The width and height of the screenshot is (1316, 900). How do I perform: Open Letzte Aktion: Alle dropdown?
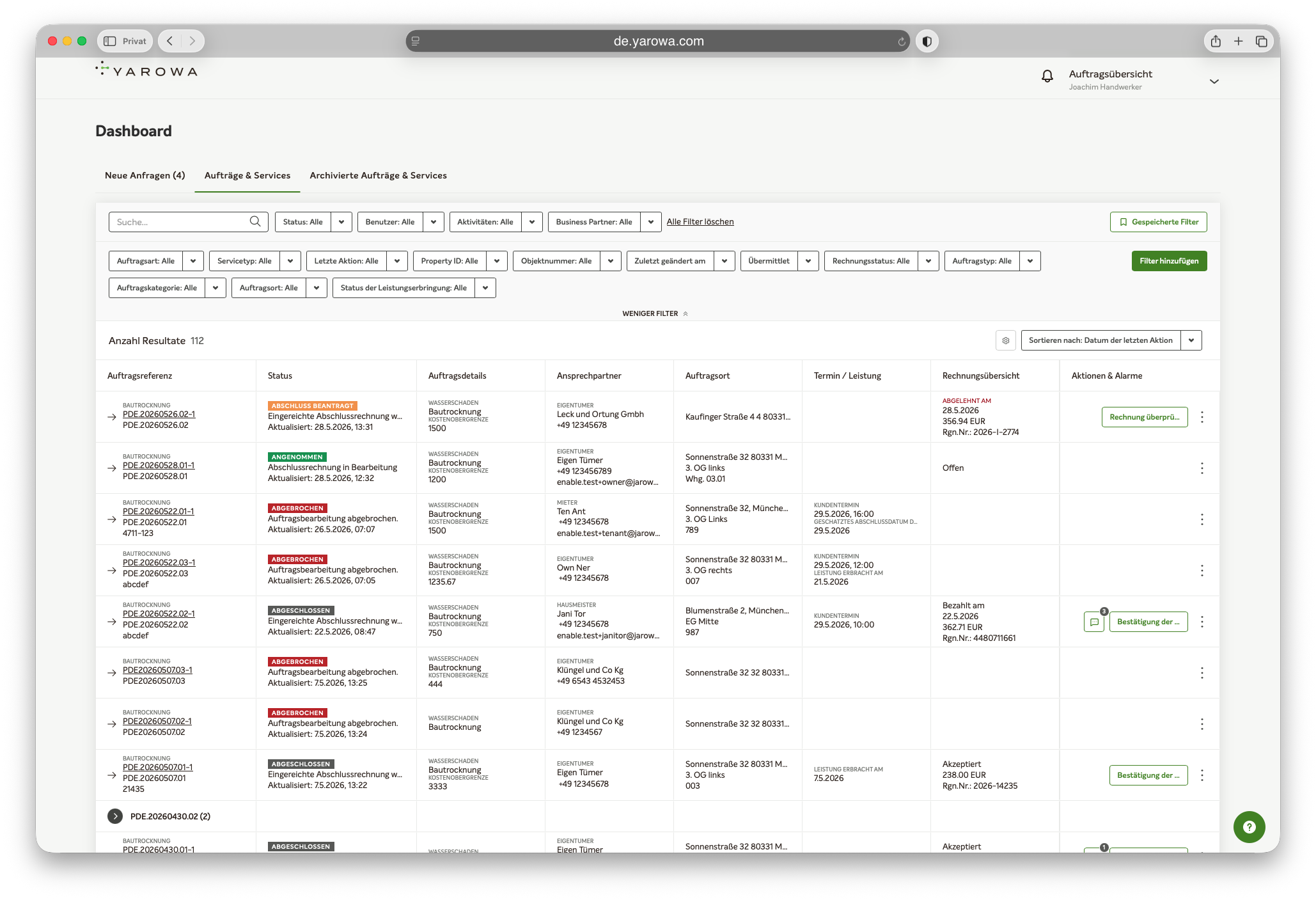pyautogui.click(x=356, y=261)
